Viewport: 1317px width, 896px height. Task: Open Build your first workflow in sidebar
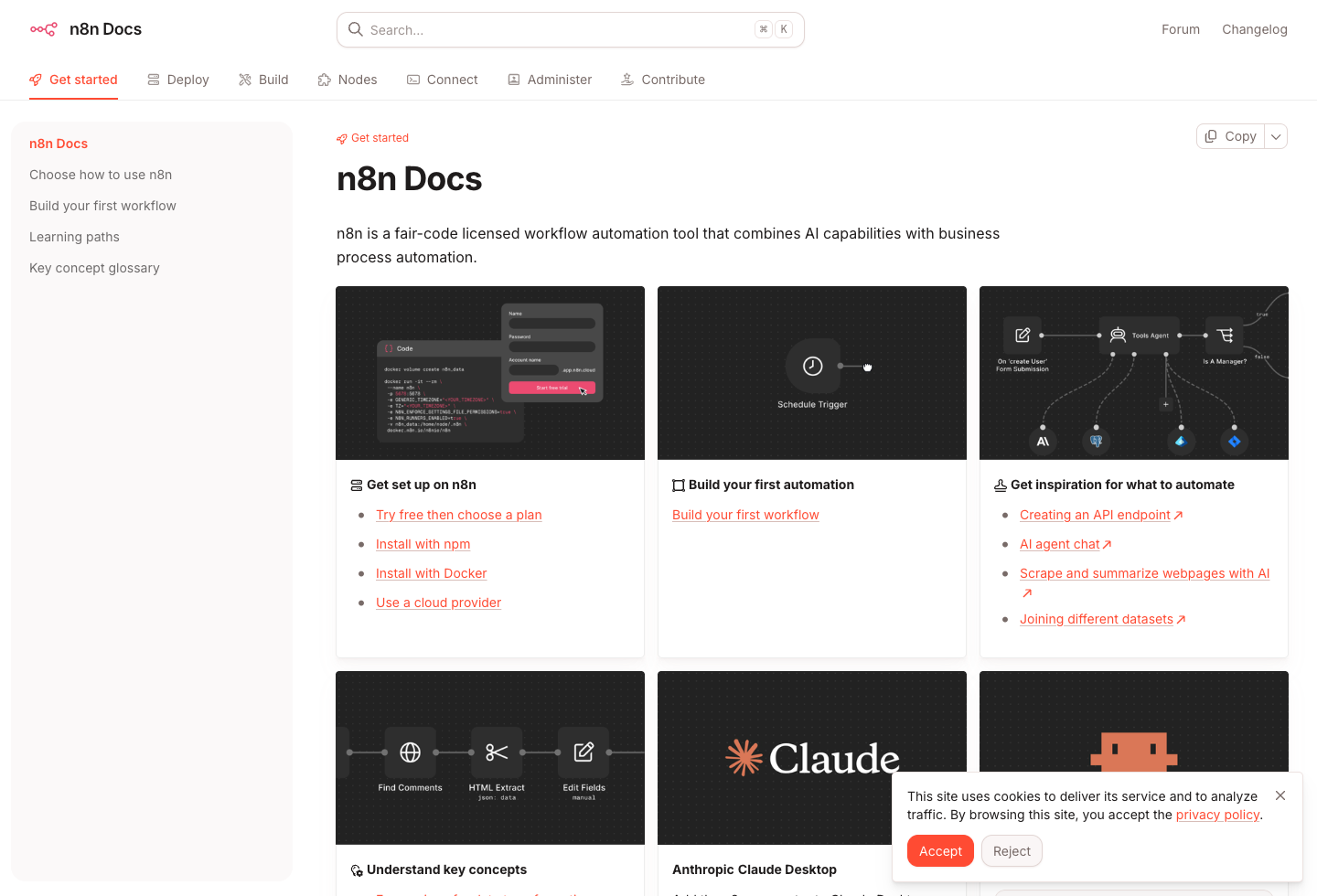click(102, 206)
